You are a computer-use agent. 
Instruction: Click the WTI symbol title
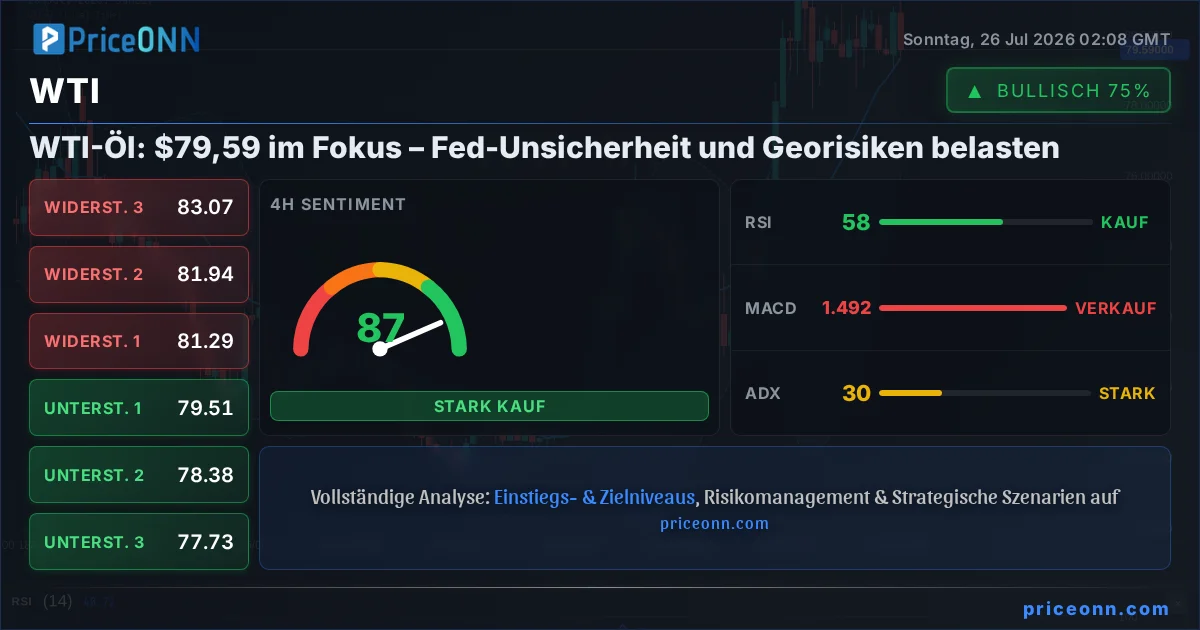coord(65,92)
